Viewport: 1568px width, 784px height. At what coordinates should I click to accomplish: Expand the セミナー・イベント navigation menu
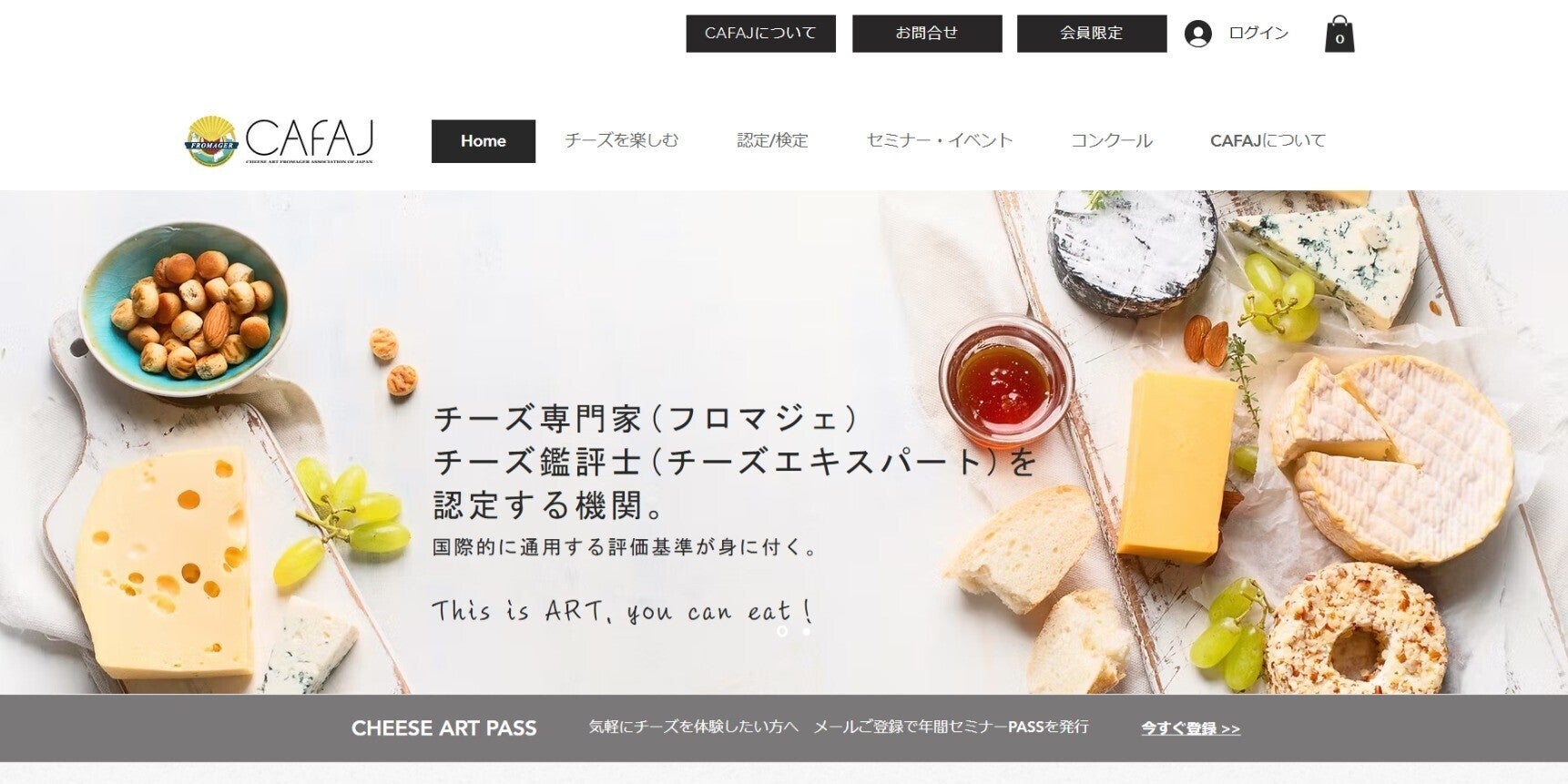tap(940, 140)
